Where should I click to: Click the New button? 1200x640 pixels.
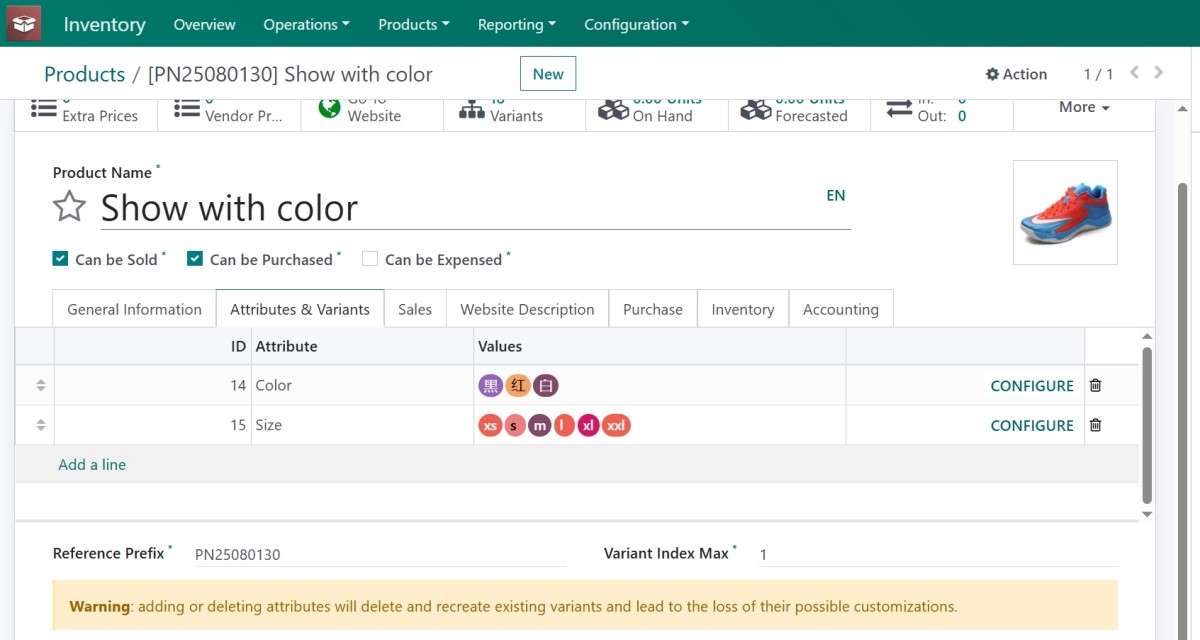(x=548, y=73)
